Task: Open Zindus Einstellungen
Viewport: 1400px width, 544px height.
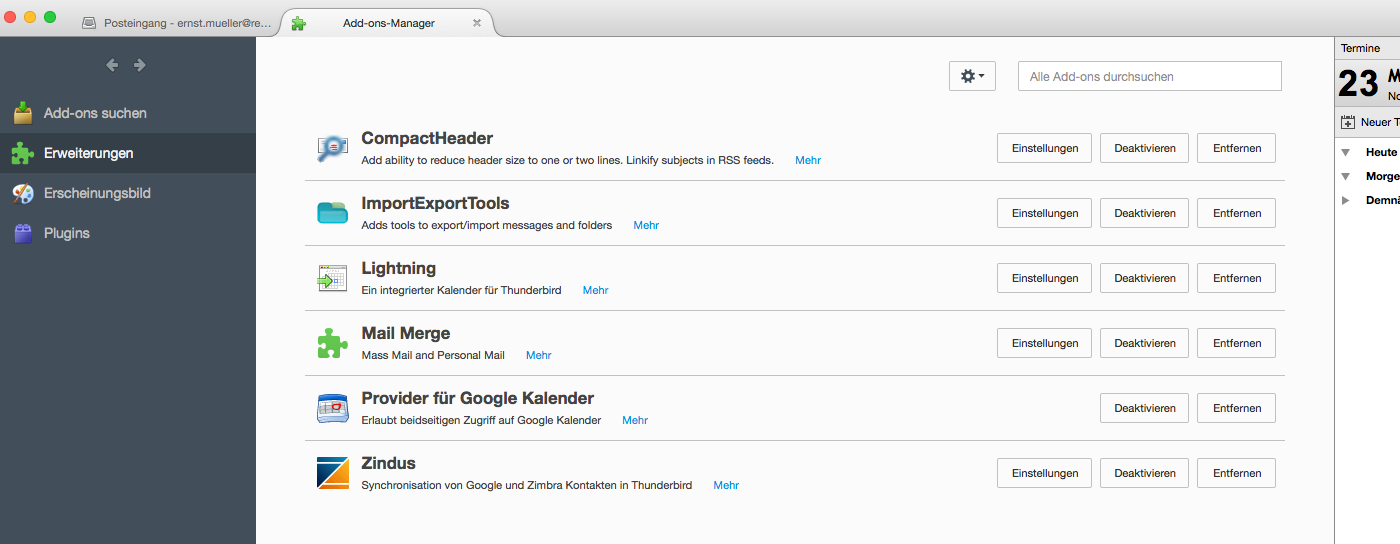Action: (1045, 473)
